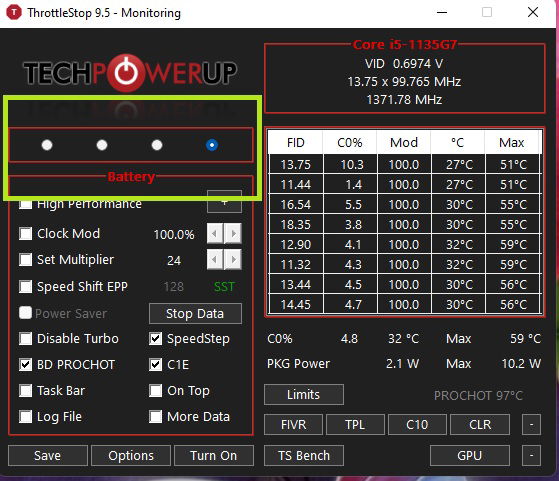Decrease Clock Mod with left arrow
Viewport: 559px width, 481px height.
point(215,234)
